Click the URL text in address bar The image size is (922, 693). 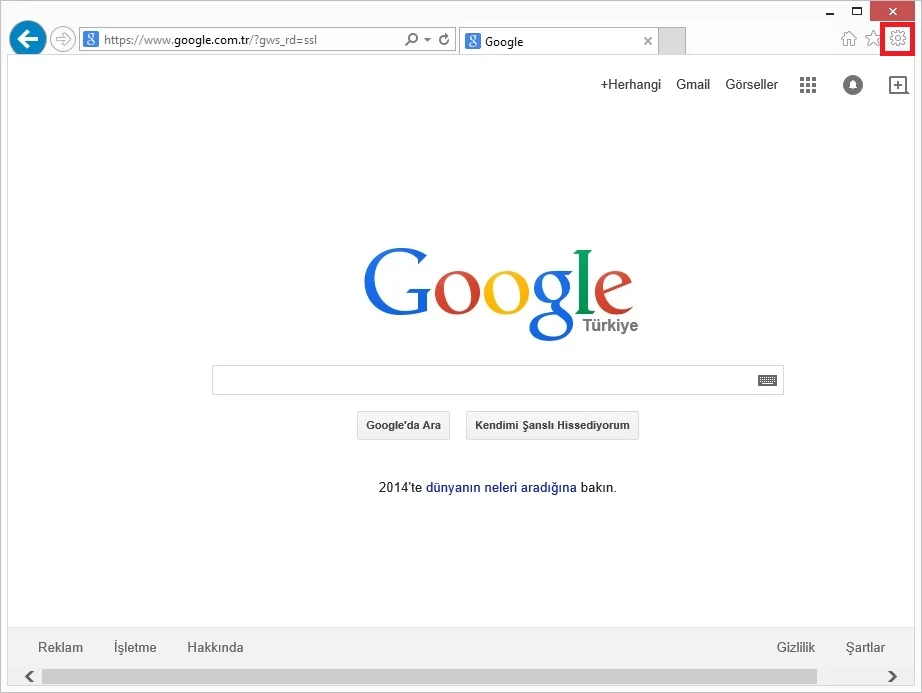click(x=211, y=40)
